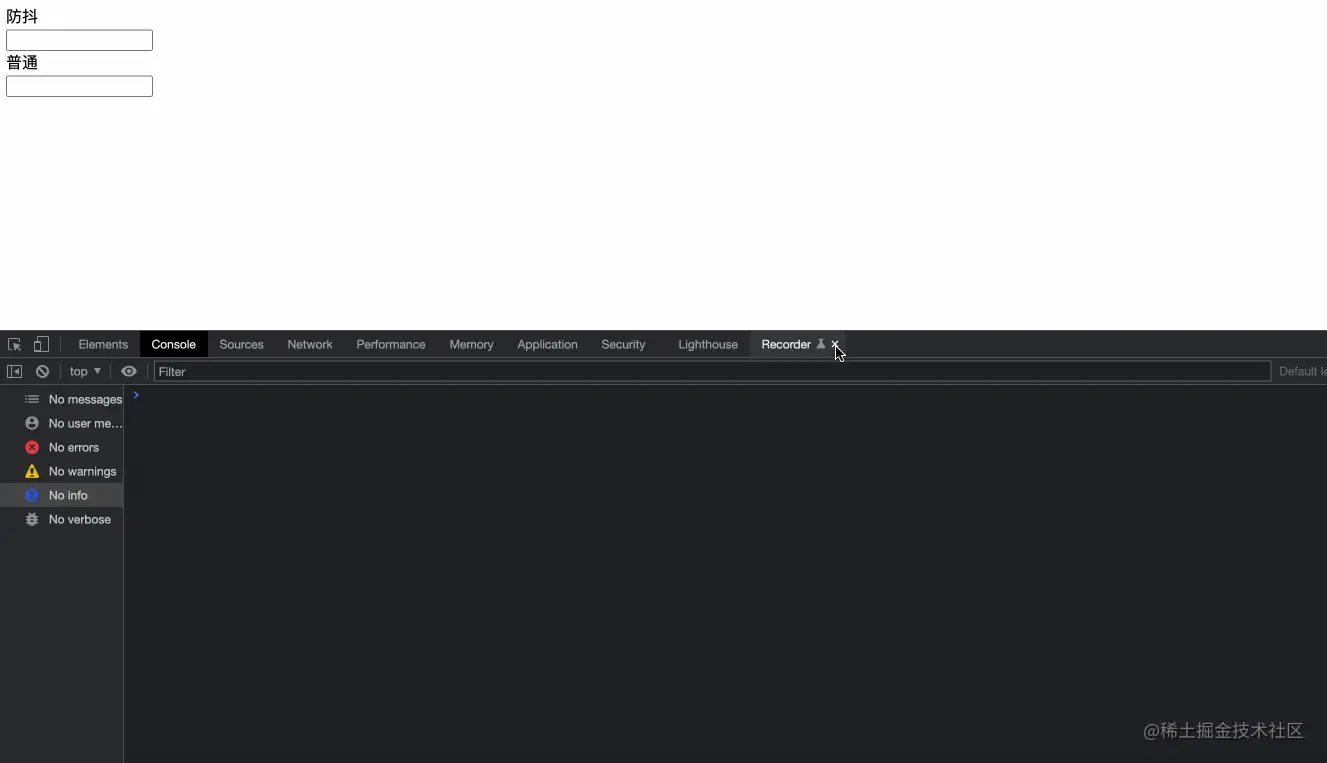Image resolution: width=1327 pixels, height=763 pixels.
Task: Click the 普通 label text
Action: point(22,63)
